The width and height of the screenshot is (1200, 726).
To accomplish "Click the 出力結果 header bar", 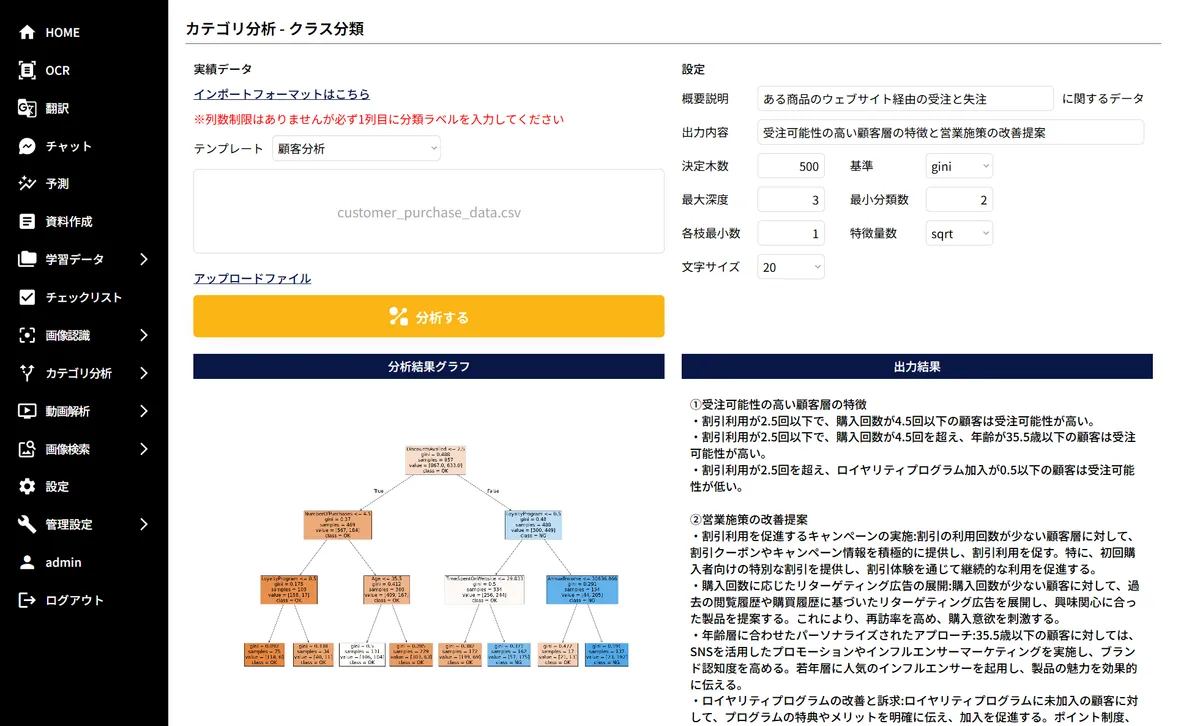I will pos(917,367).
